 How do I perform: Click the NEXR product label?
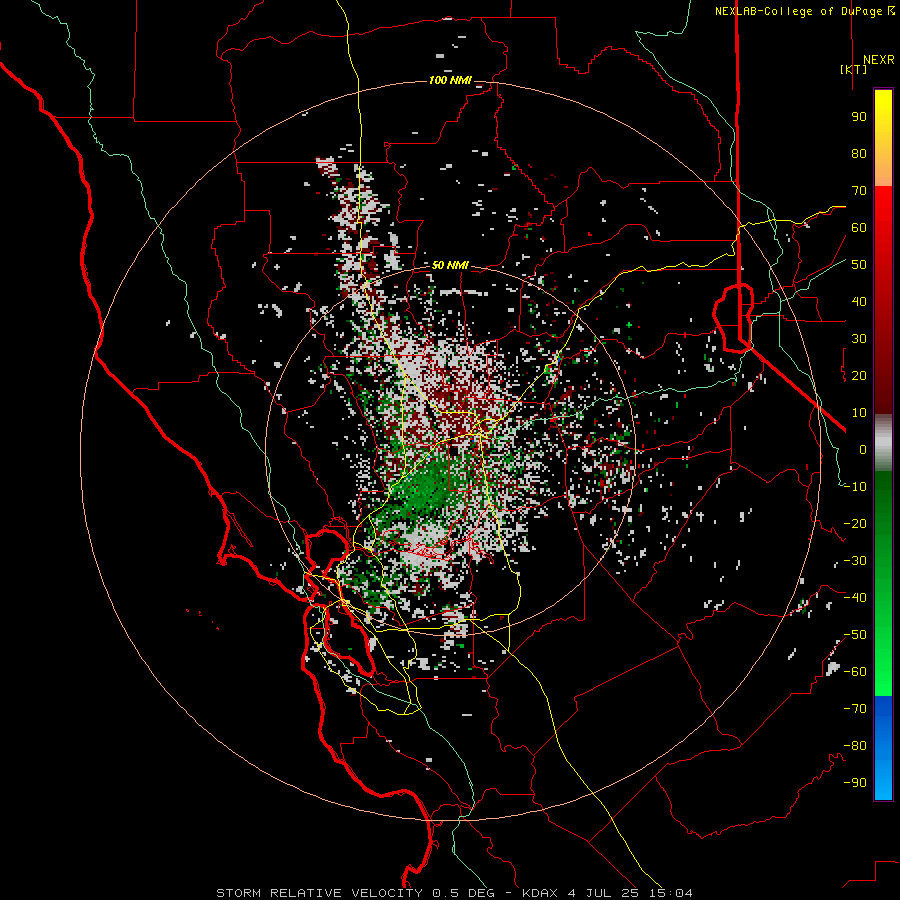pos(878,60)
